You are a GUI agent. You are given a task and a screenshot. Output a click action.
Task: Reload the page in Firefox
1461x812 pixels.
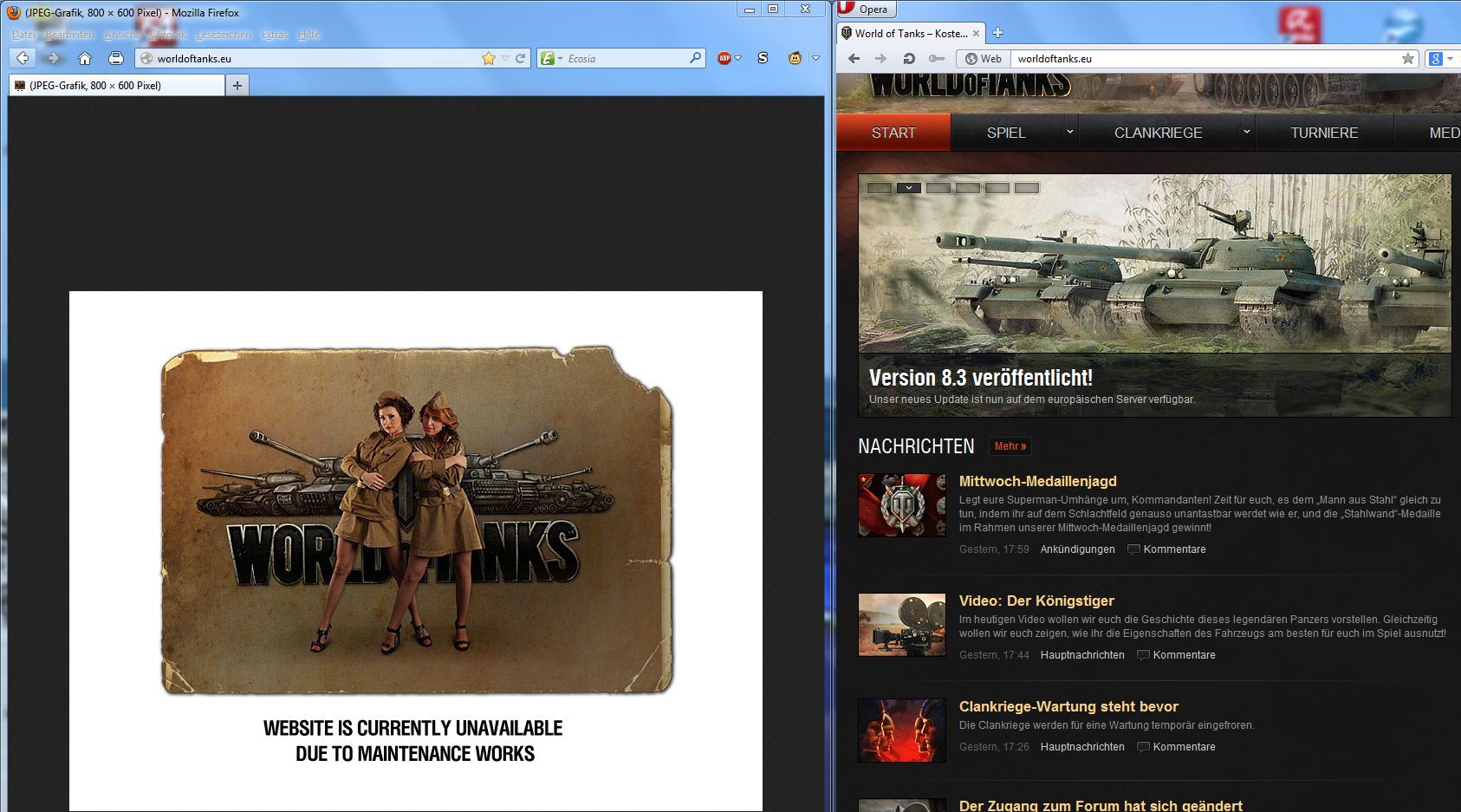point(521,58)
